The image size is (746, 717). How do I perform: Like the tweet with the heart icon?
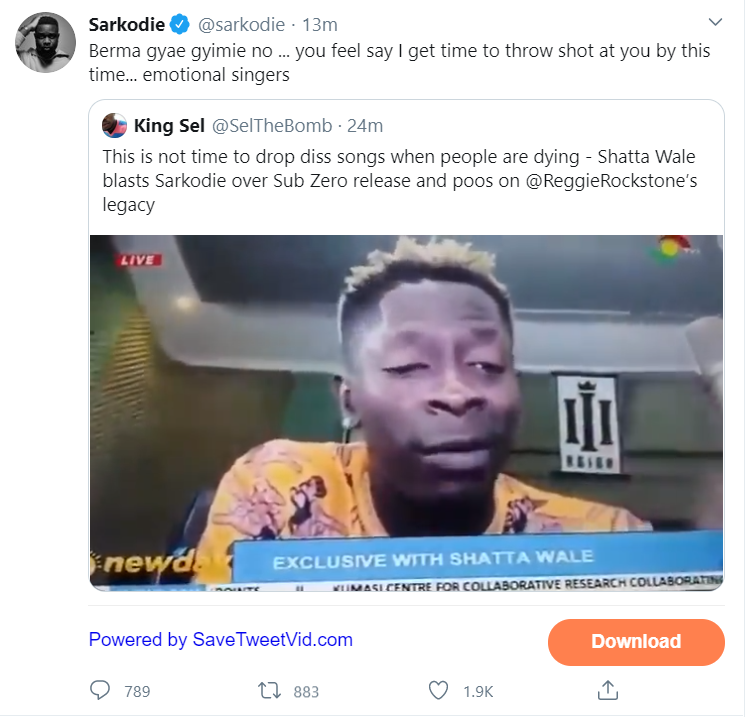pos(437,690)
